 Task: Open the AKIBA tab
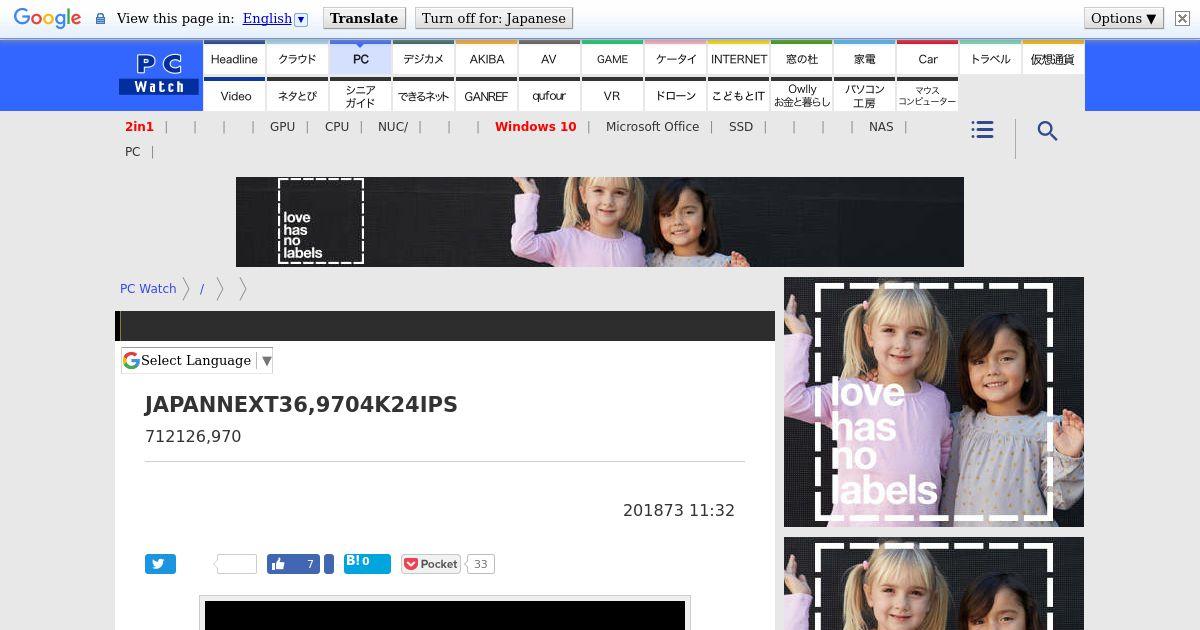[x=486, y=58]
